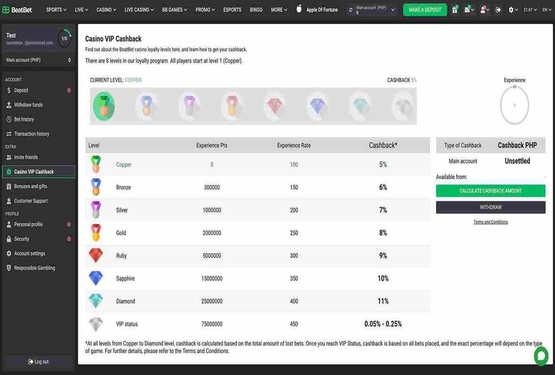Click the Diamond gem icon in table
Image resolution: width=555 pixels, height=375 pixels.
tap(96, 301)
